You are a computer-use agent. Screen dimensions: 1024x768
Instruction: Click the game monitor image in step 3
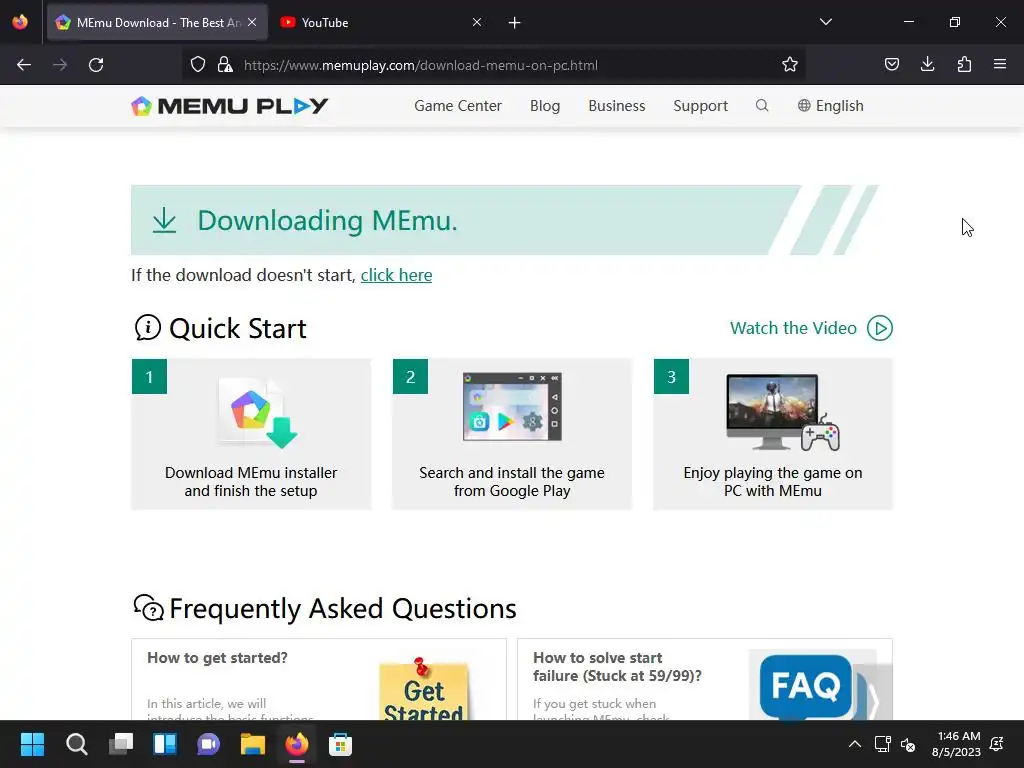point(782,412)
